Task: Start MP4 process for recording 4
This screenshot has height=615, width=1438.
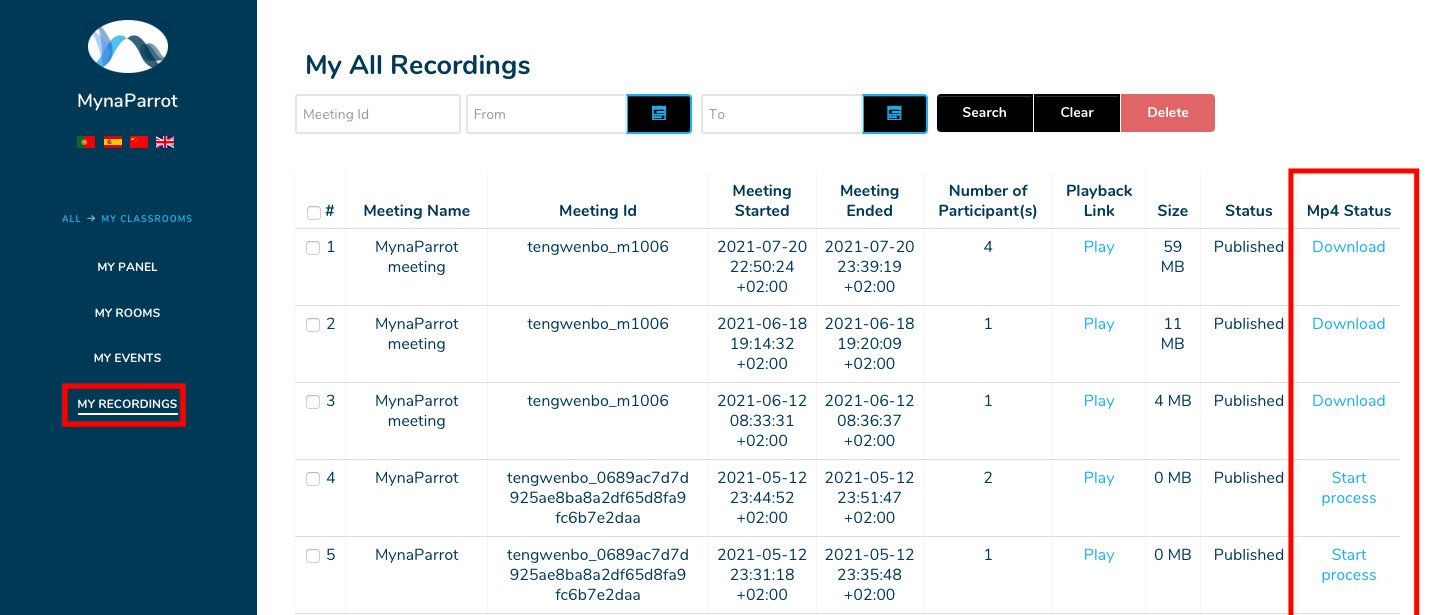Action: click(x=1349, y=488)
